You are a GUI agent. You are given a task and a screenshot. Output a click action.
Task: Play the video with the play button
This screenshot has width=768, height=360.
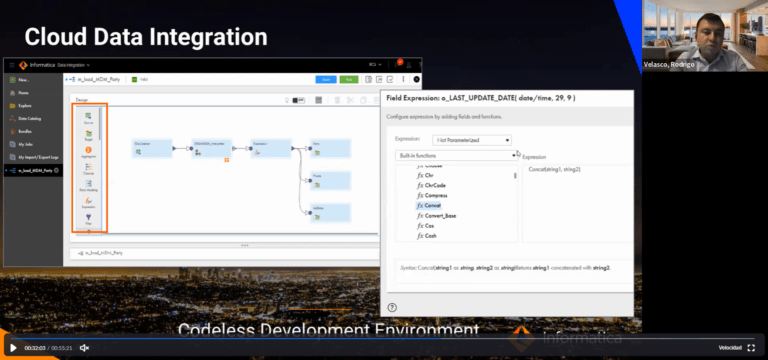(13, 348)
